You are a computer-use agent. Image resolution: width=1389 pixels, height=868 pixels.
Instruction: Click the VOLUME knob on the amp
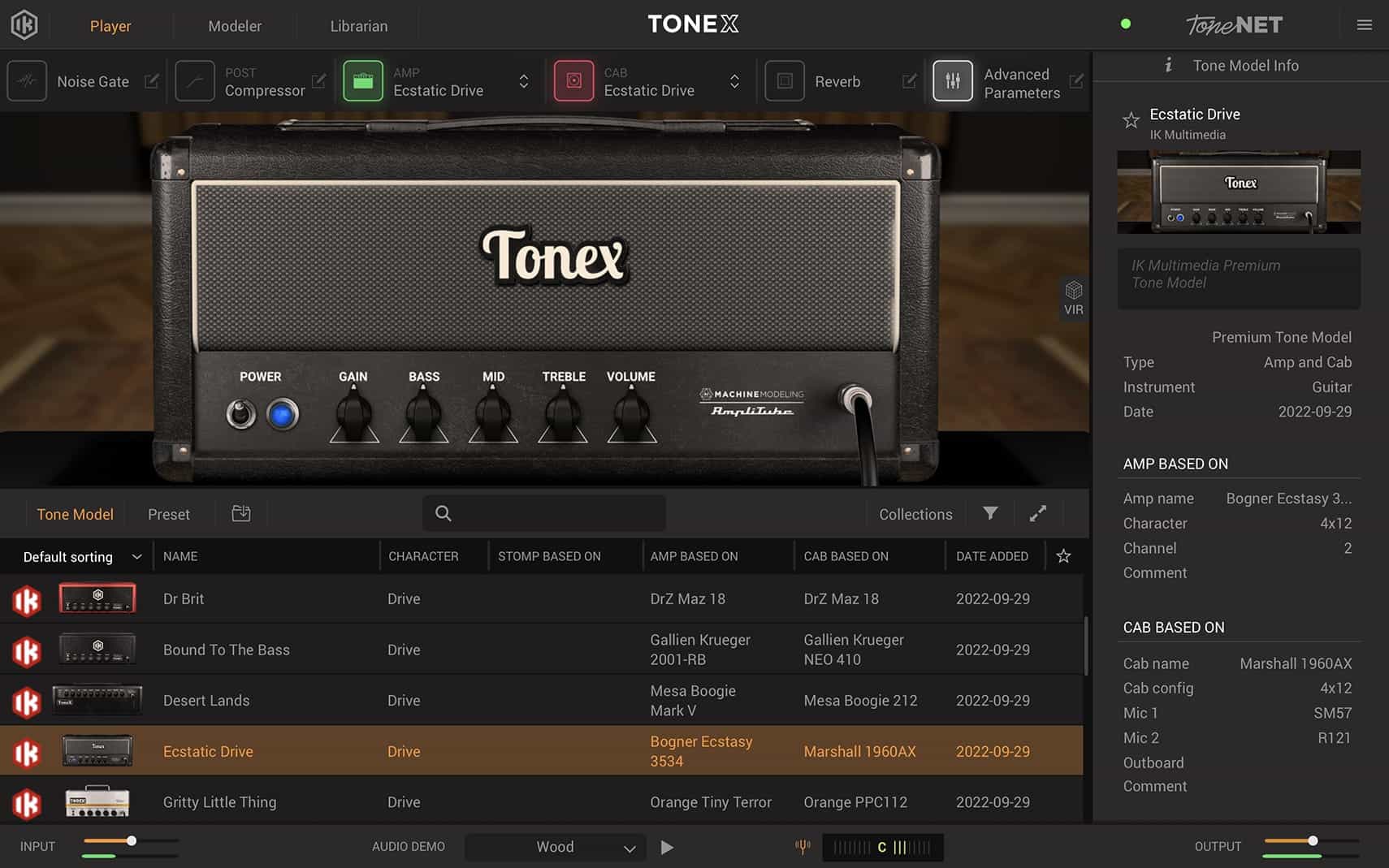[631, 414]
